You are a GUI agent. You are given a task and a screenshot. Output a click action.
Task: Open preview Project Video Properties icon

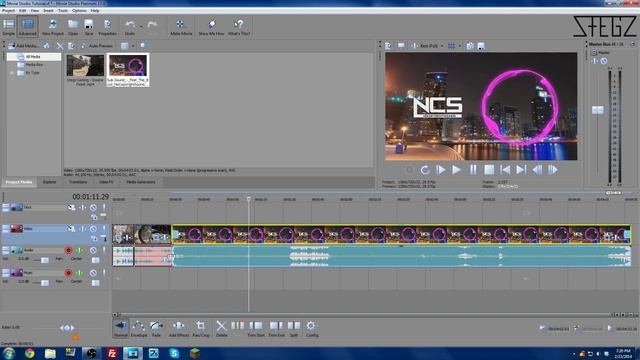point(388,46)
